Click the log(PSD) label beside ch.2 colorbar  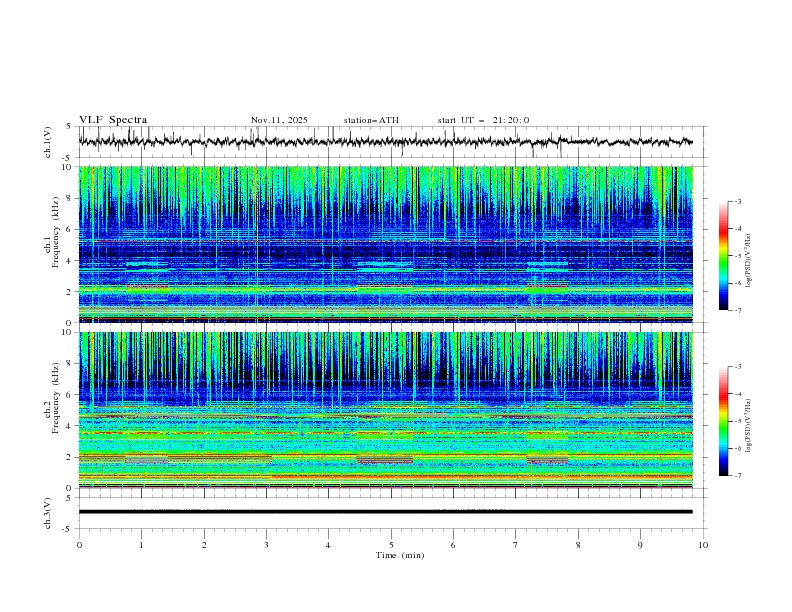tap(749, 425)
